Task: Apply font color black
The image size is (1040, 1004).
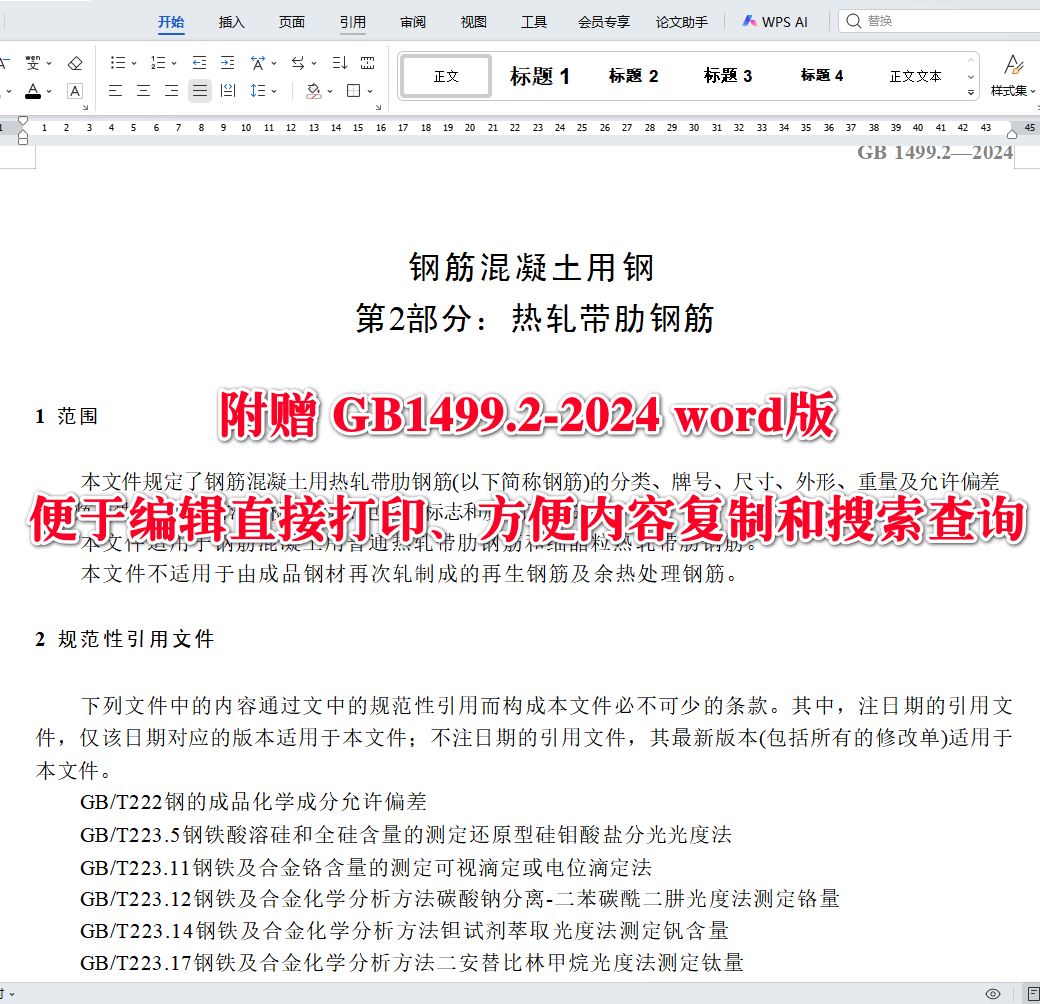Action: pyautogui.click(x=32, y=91)
